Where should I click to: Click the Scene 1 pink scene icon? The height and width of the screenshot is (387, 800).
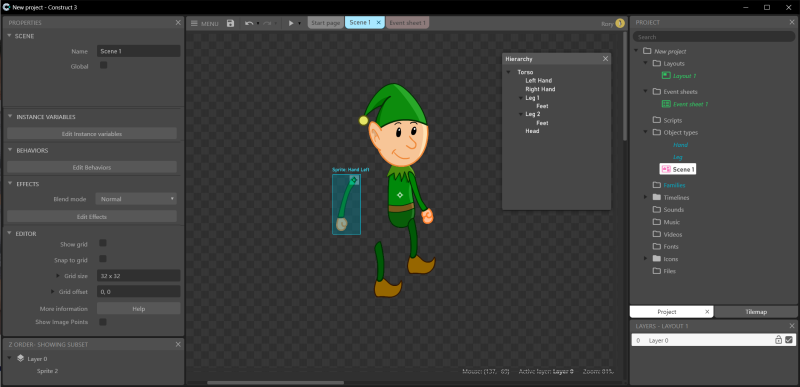click(666, 169)
